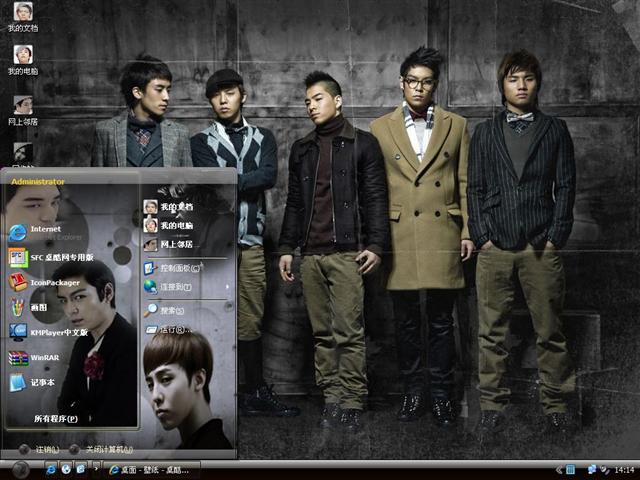Click language bar tray icon

[571, 471]
